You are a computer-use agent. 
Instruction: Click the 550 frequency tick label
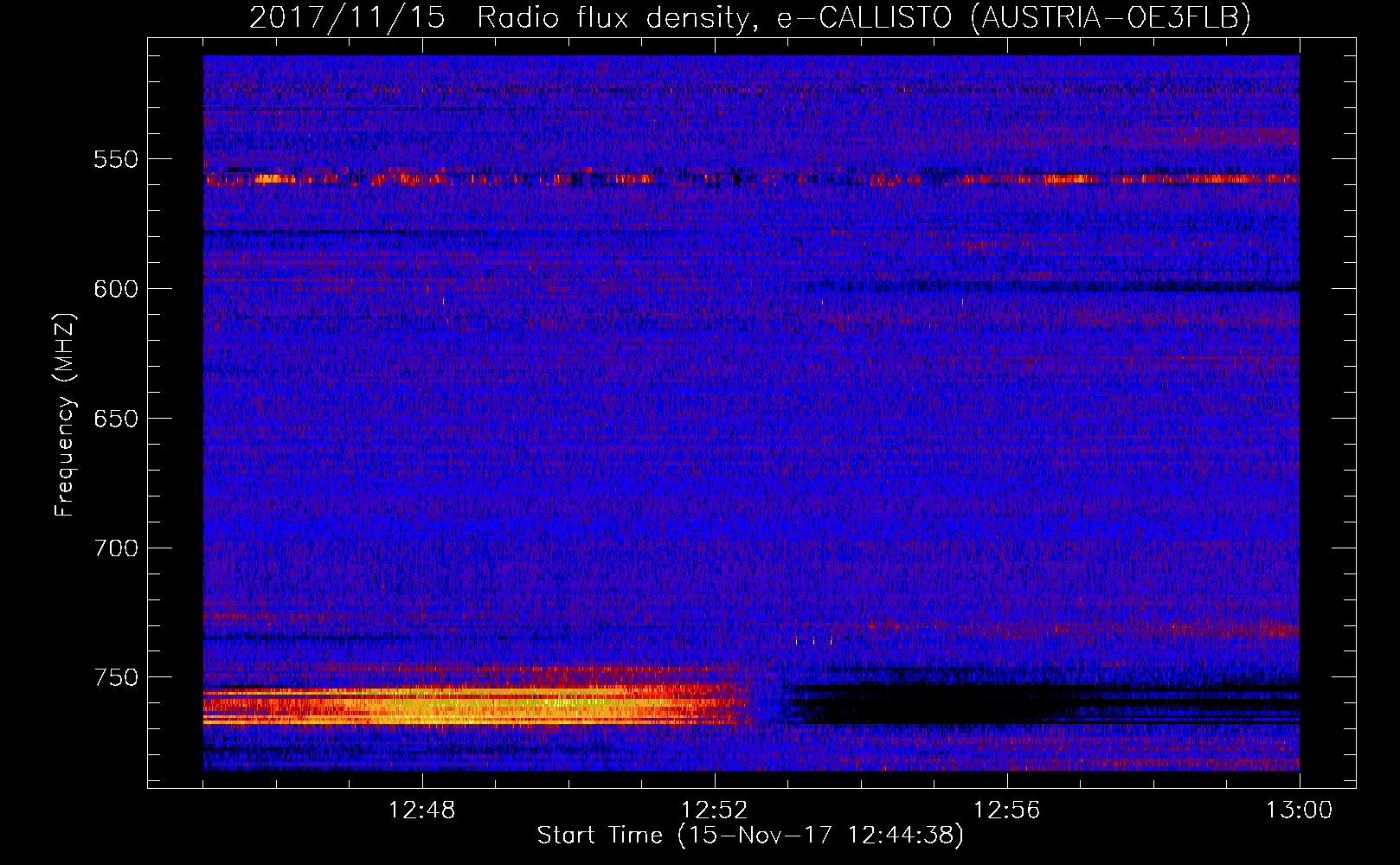pos(116,160)
